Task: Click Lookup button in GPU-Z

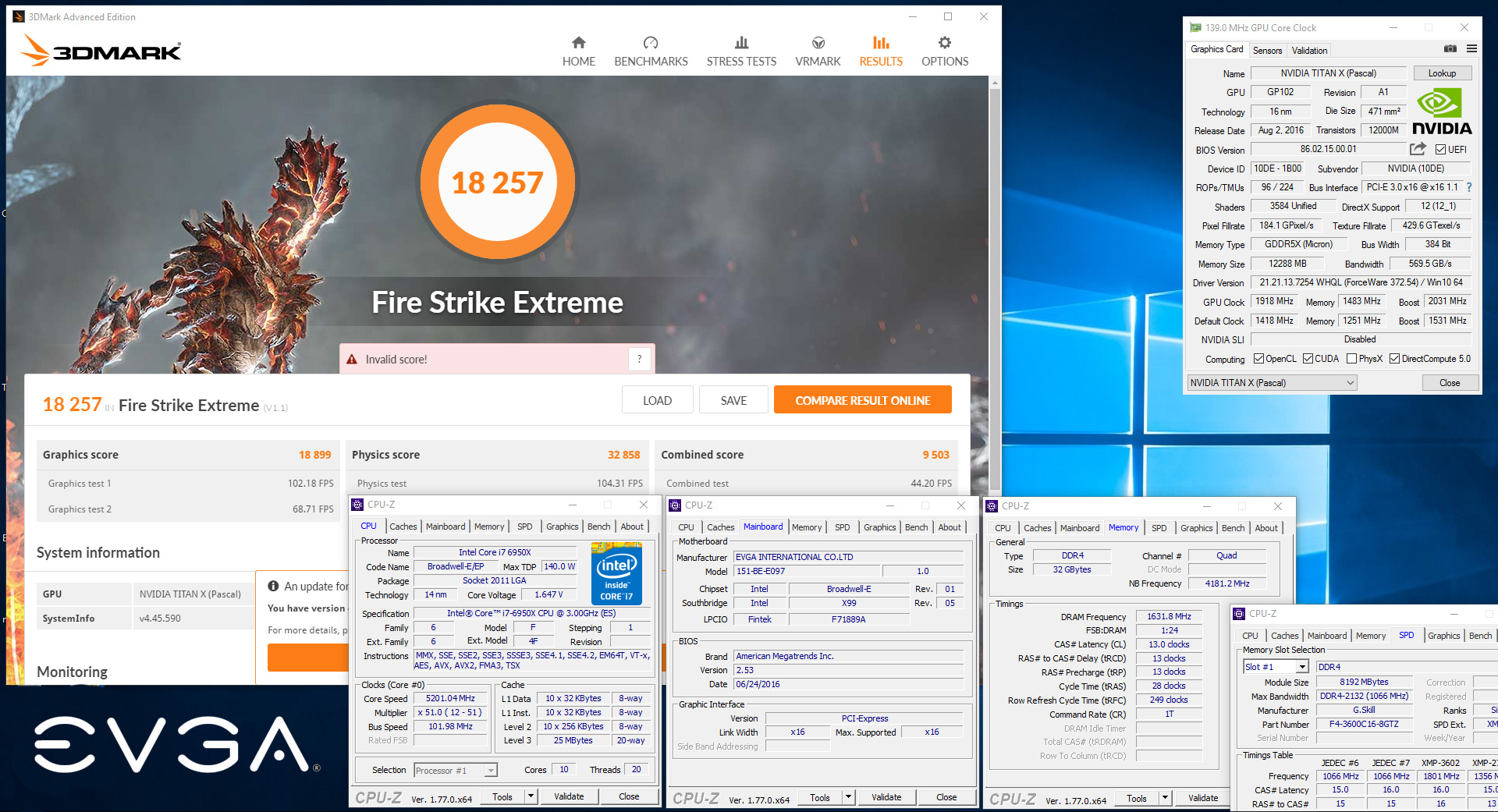Action: (1442, 73)
